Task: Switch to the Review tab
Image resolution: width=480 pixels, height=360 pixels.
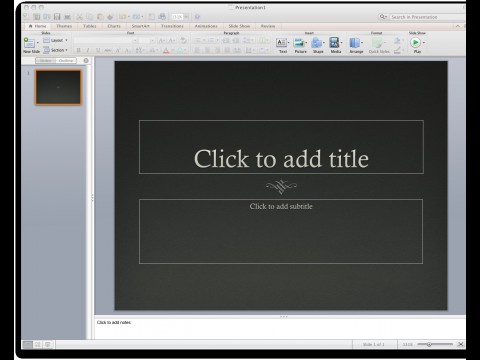Action: 268,26
